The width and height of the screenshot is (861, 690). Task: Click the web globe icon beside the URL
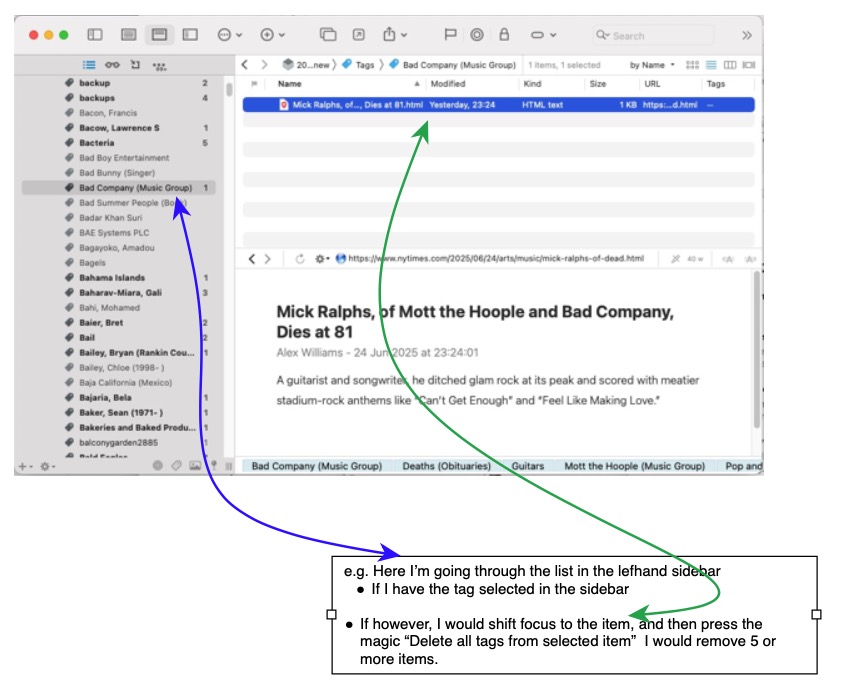click(340, 259)
